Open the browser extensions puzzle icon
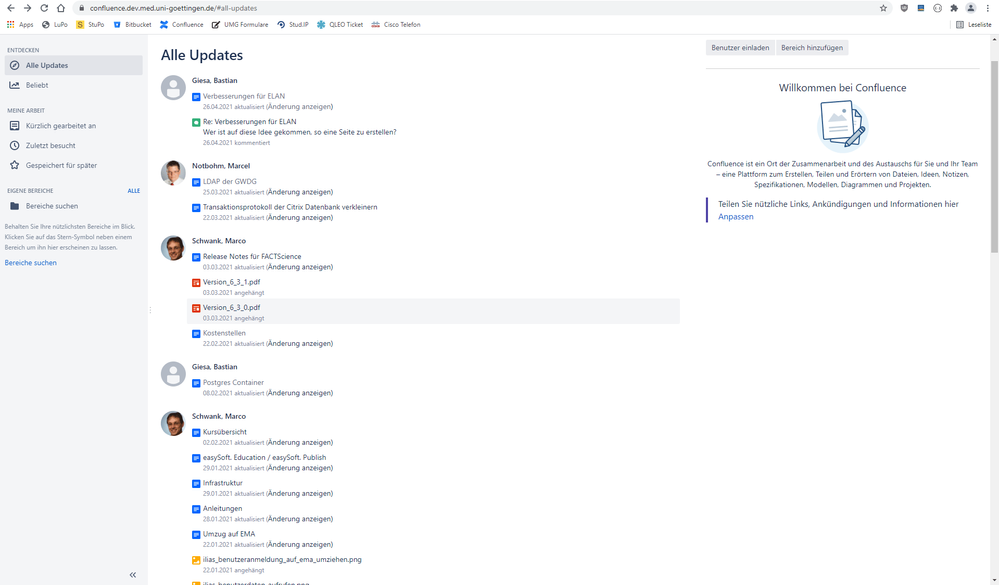This screenshot has height=585, width=999. (954, 8)
